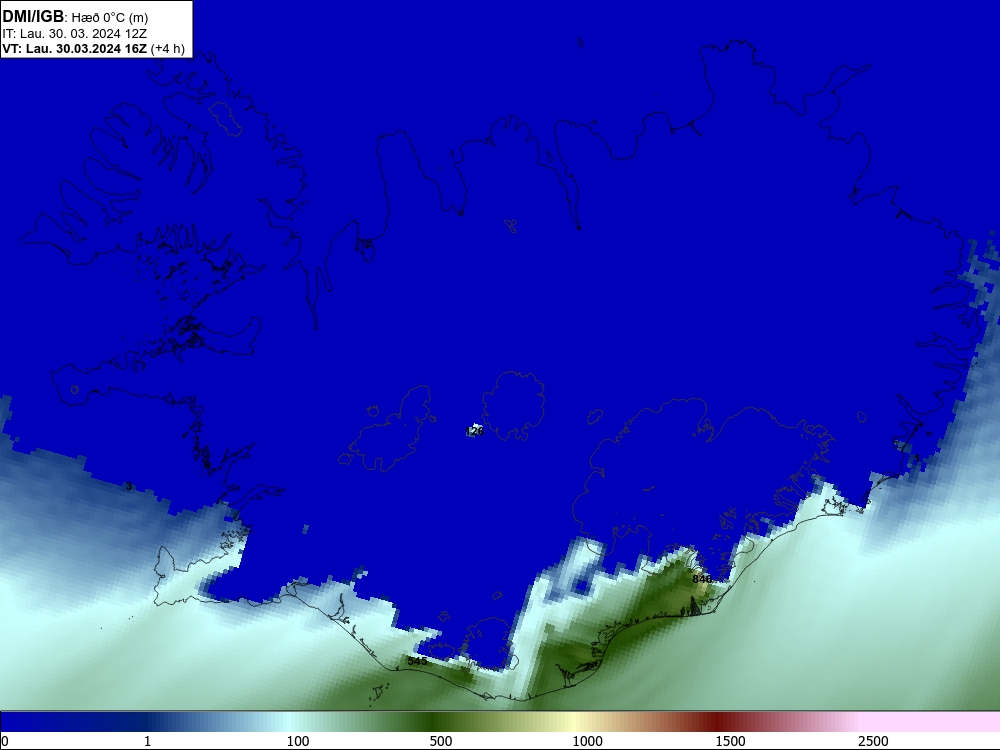Screen dimensions: 1000x750
Task: Click the 0 label on the color scale
Action: pos(5,741)
